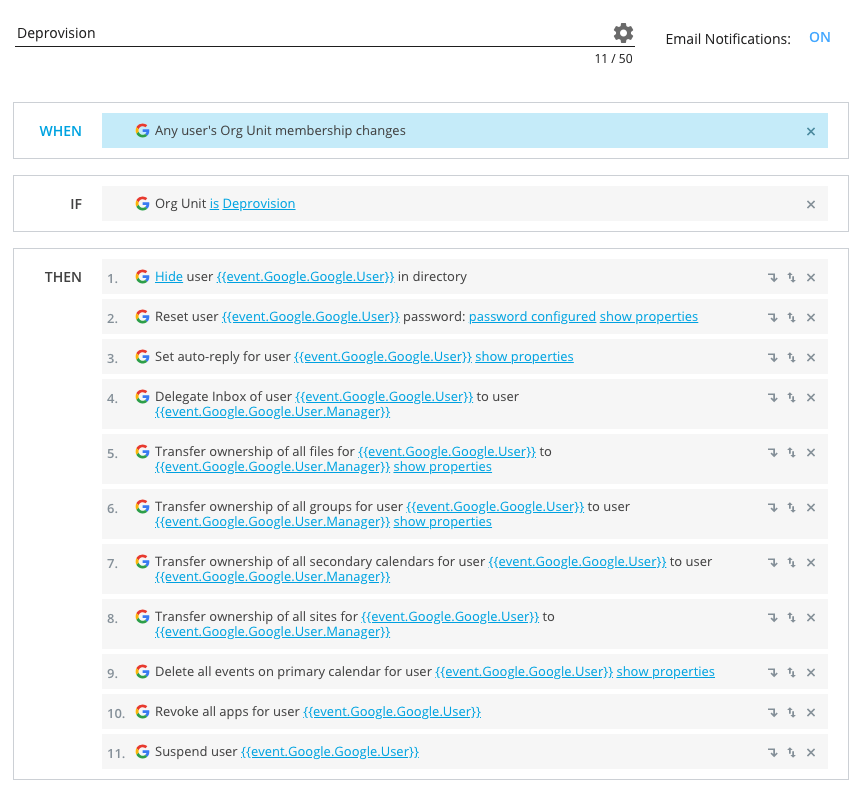Delete the Delegate Inbox action step
The image size is (861, 792).
[x=810, y=397]
